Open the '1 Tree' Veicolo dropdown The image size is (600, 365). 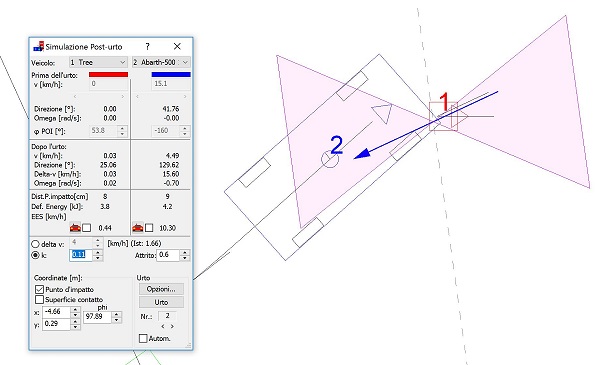pos(98,62)
